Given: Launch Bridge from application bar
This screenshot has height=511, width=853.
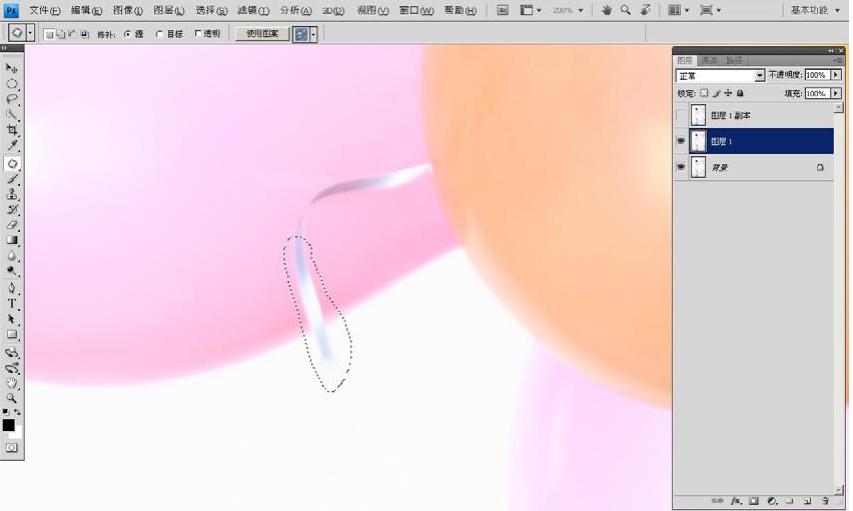Looking at the screenshot, I should tap(503, 10).
